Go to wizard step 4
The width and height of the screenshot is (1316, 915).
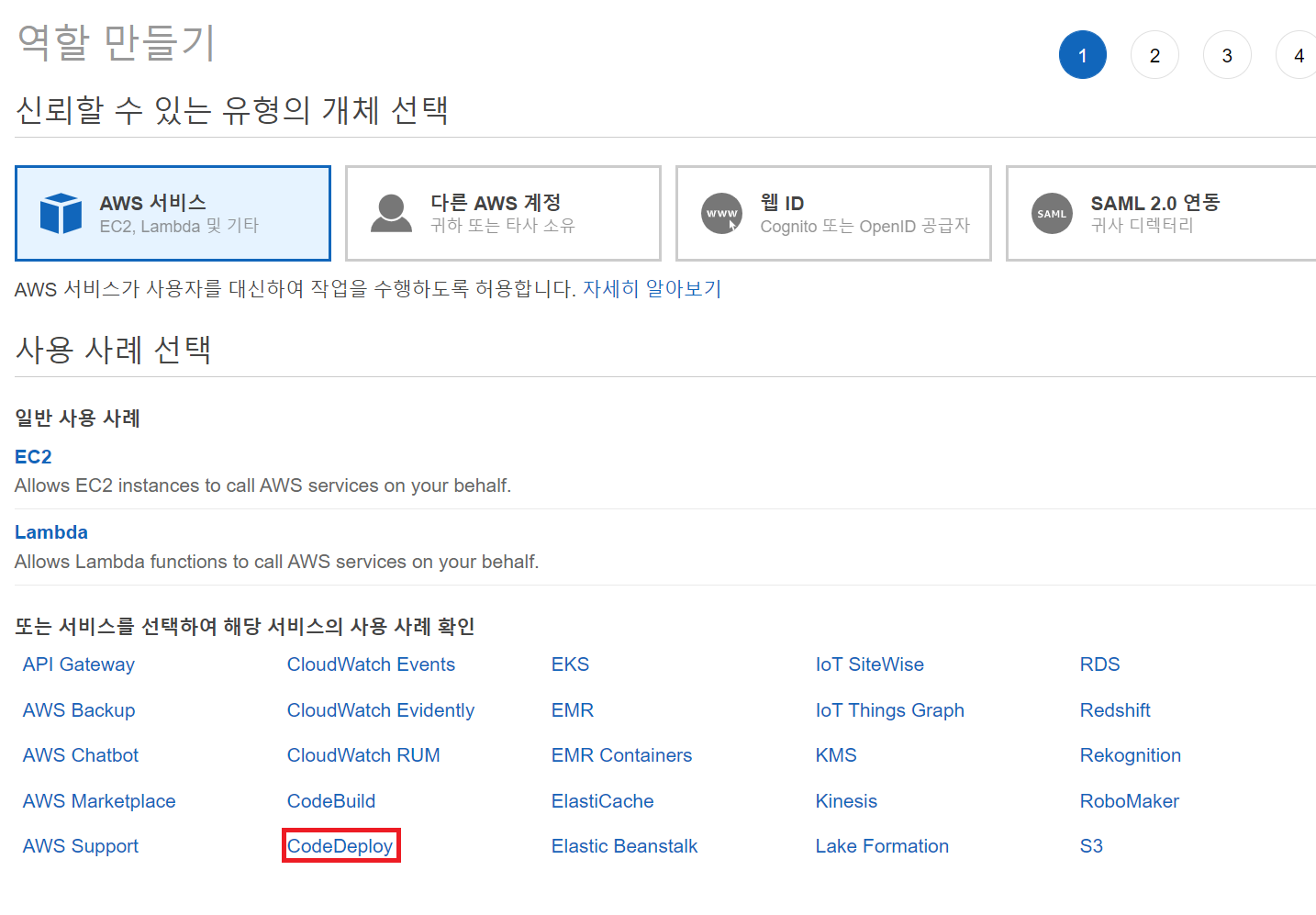[x=1298, y=55]
